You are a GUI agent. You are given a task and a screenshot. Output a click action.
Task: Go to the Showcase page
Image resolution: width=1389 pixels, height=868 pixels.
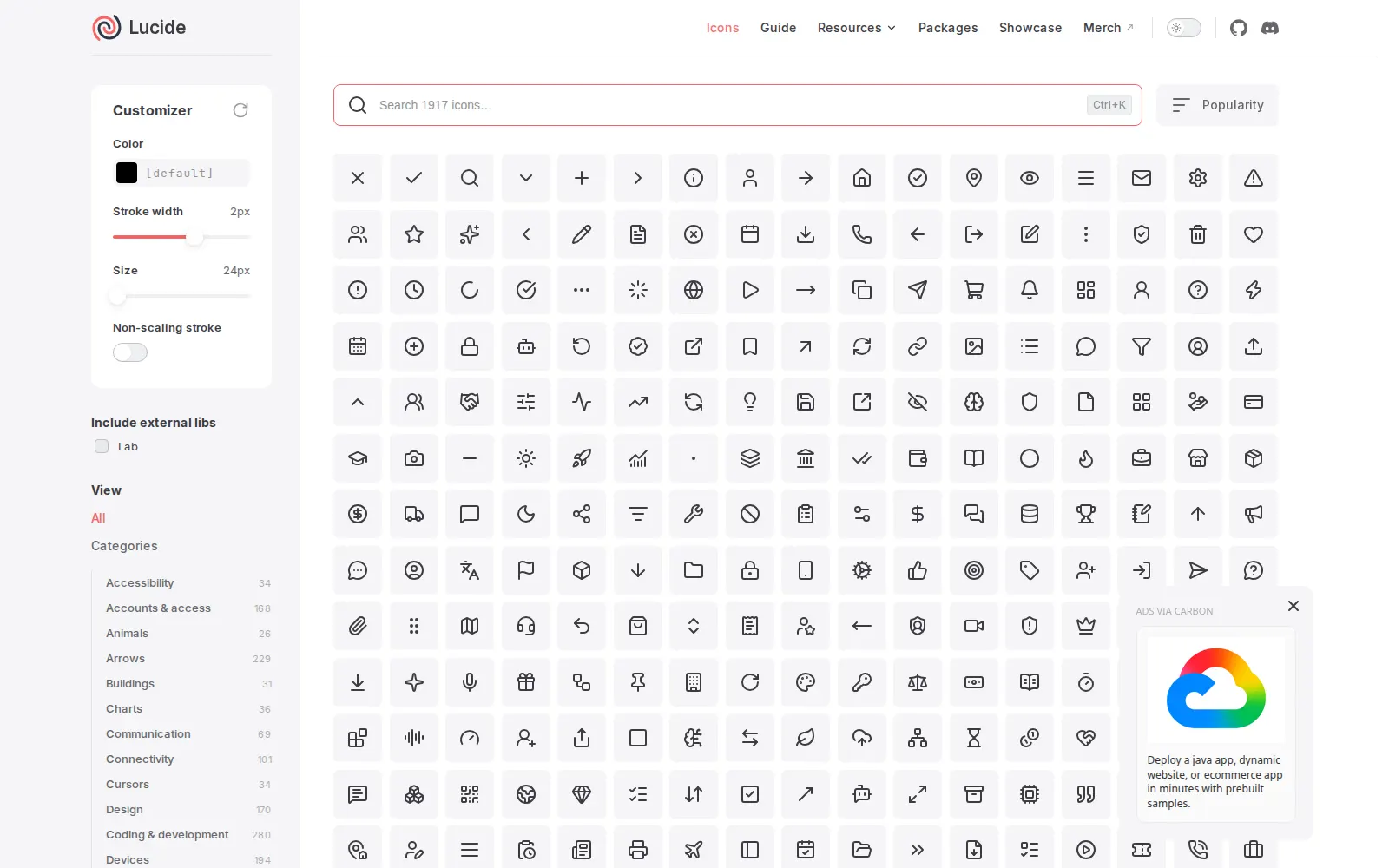1030,28
